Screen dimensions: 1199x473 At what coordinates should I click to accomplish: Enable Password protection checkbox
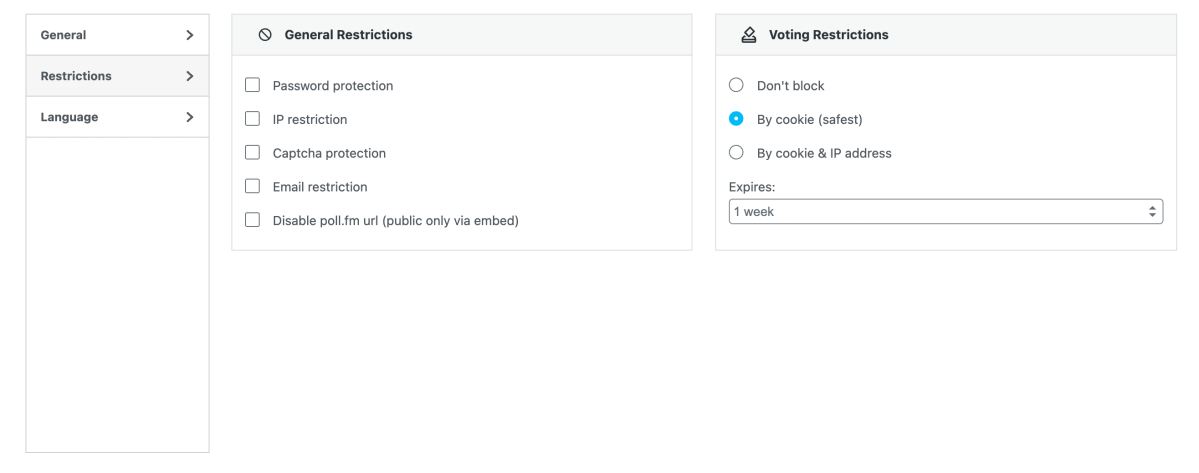tap(253, 86)
